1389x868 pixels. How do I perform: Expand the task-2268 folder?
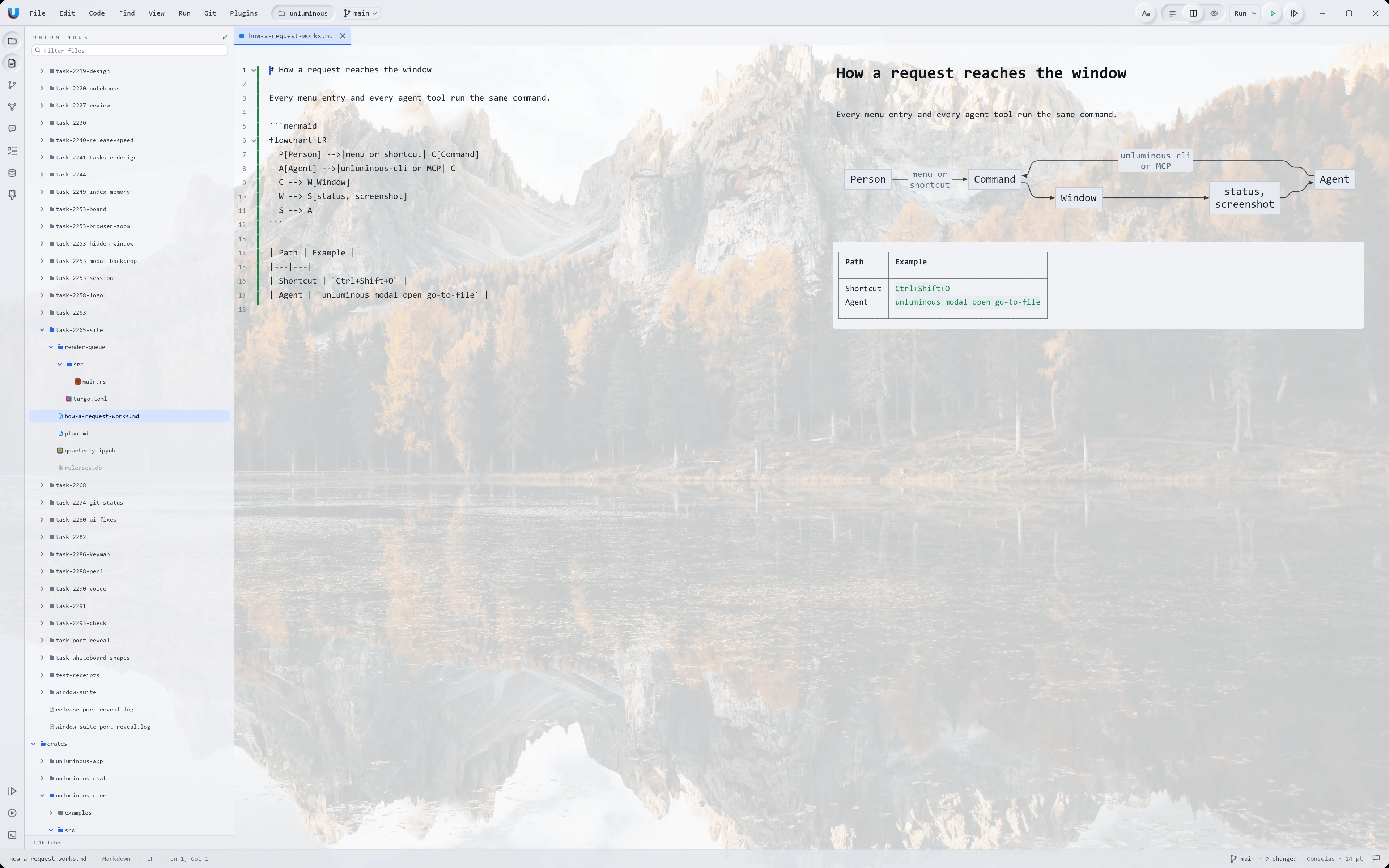pyautogui.click(x=42, y=485)
